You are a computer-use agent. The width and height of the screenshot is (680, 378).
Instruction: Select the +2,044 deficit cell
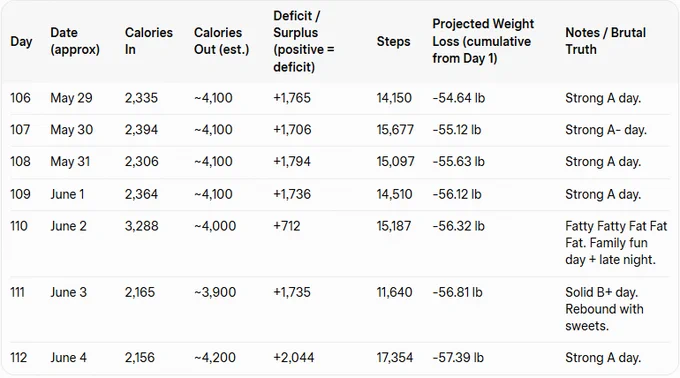294,357
